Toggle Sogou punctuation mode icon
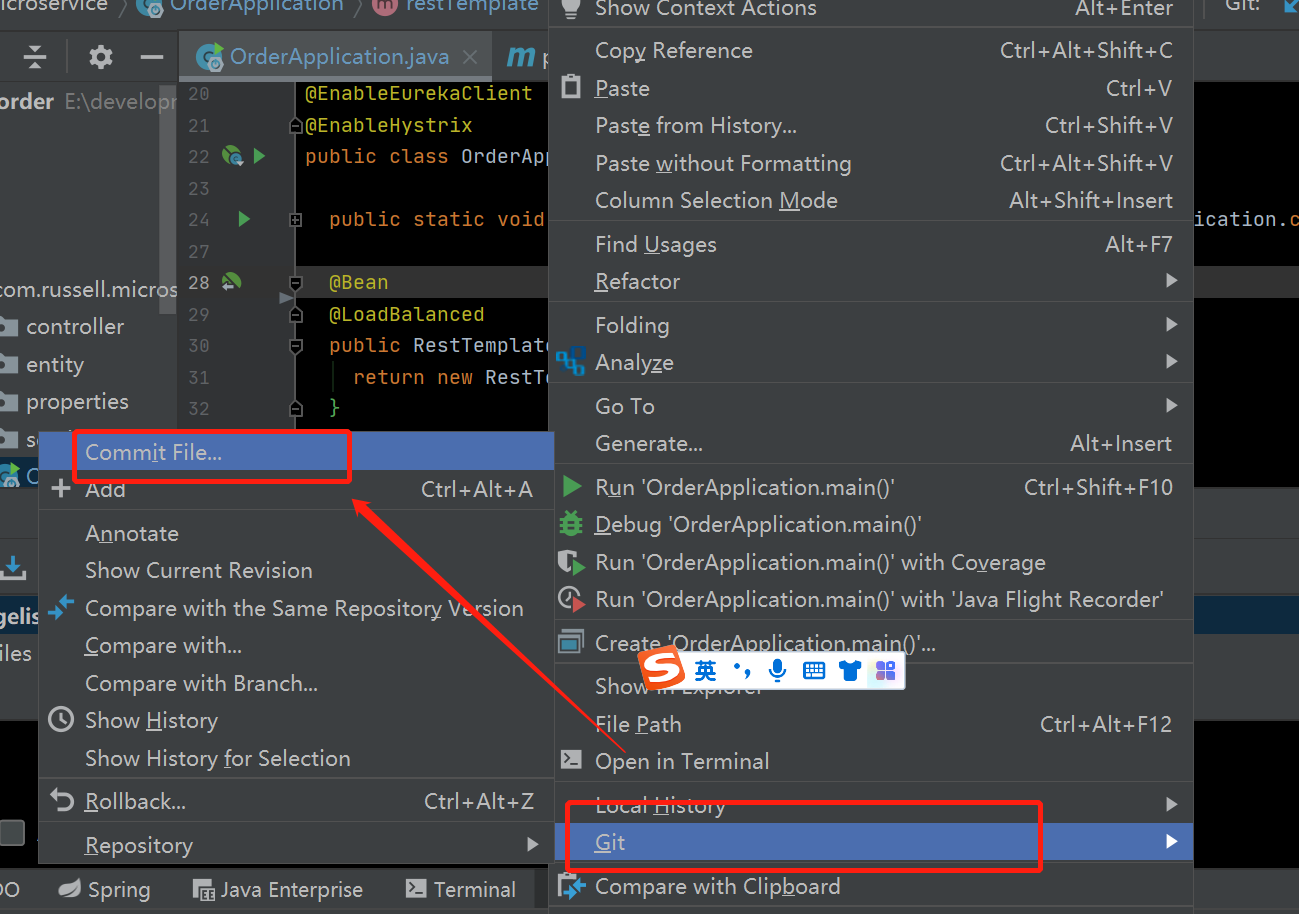The height and width of the screenshot is (914, 1299). 741,670
